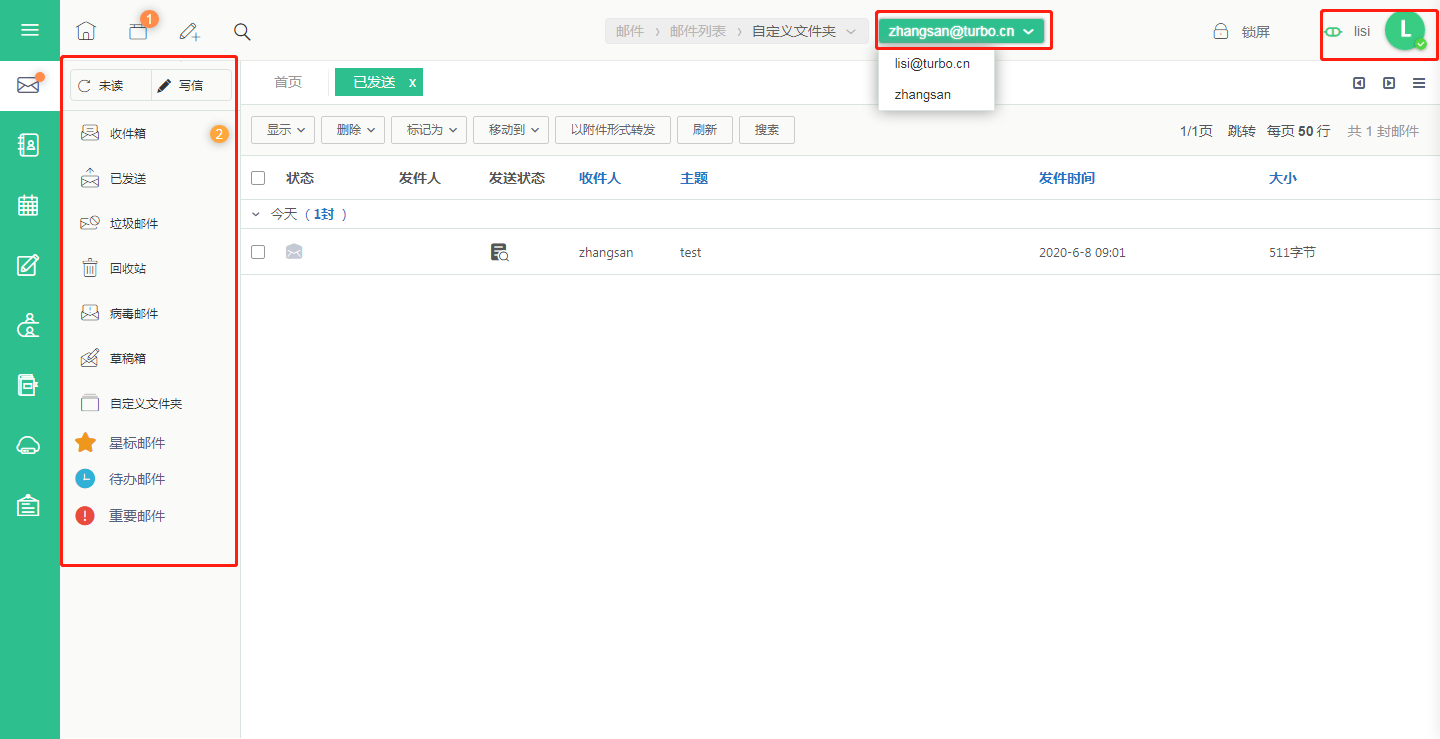This screenshot has width=1440, height=739.
Task: Collapse the 今天 group
Action: point(256,214)
